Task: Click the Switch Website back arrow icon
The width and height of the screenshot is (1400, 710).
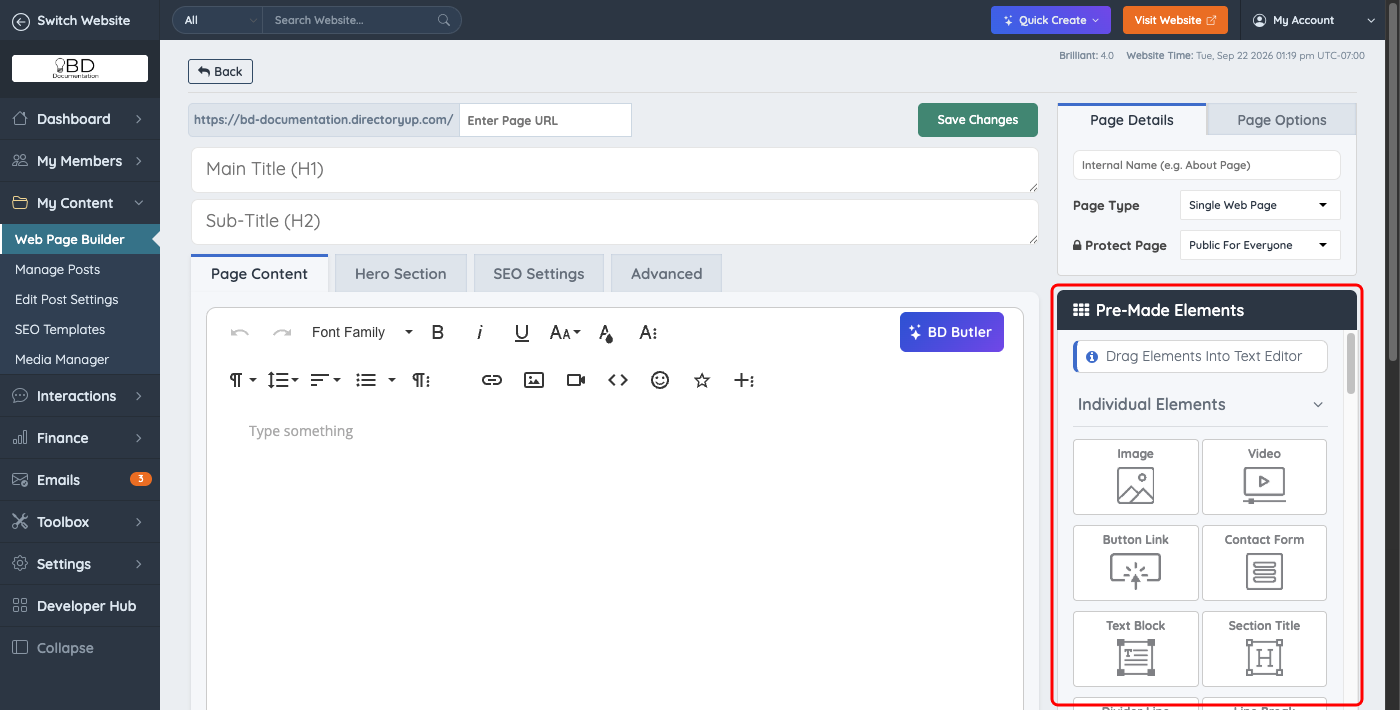Action: coord(21,20)
